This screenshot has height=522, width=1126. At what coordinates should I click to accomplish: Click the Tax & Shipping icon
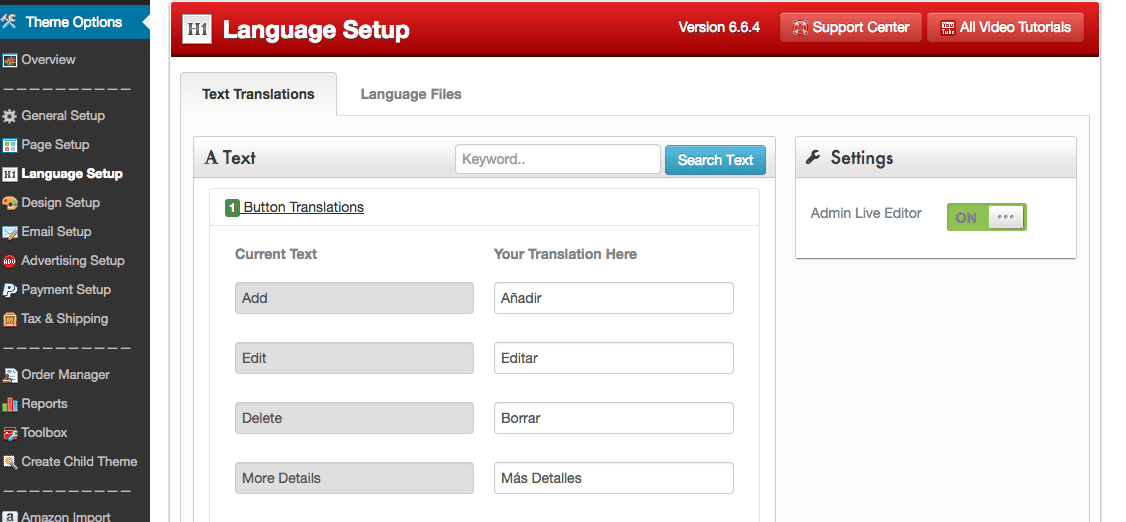pos(10,319)
